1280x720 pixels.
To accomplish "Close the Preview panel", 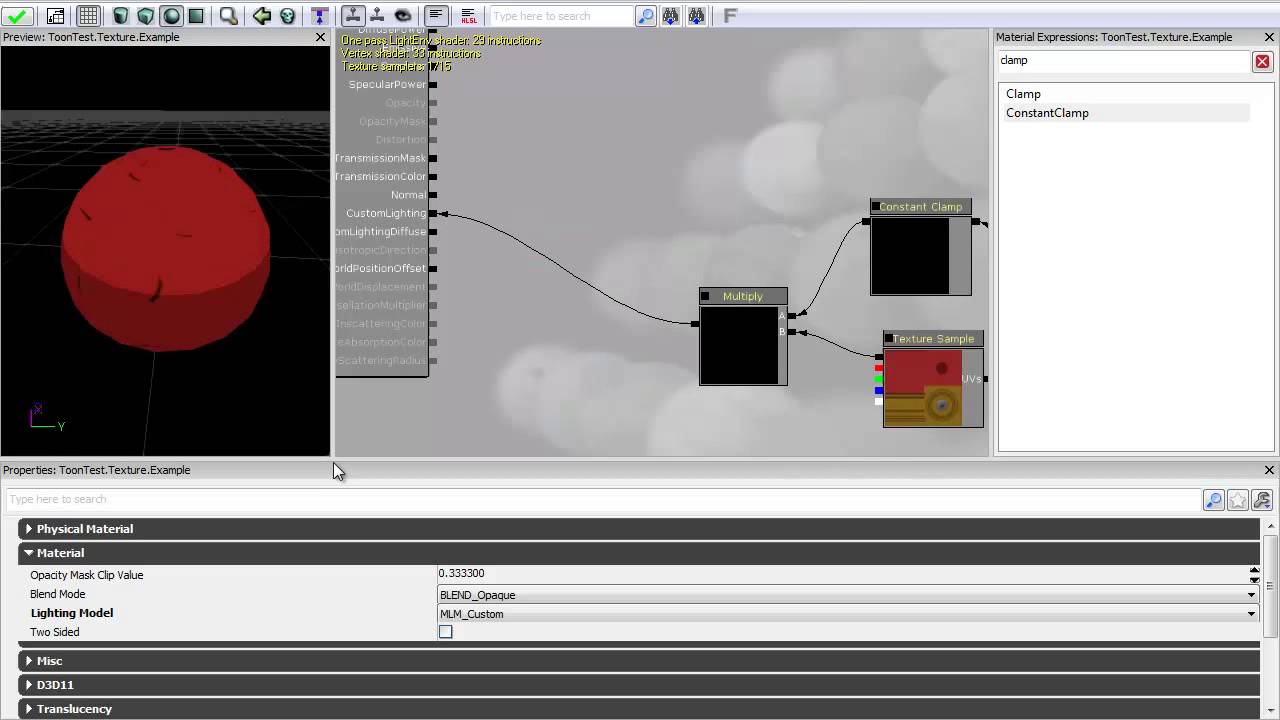I will point(320,37).
